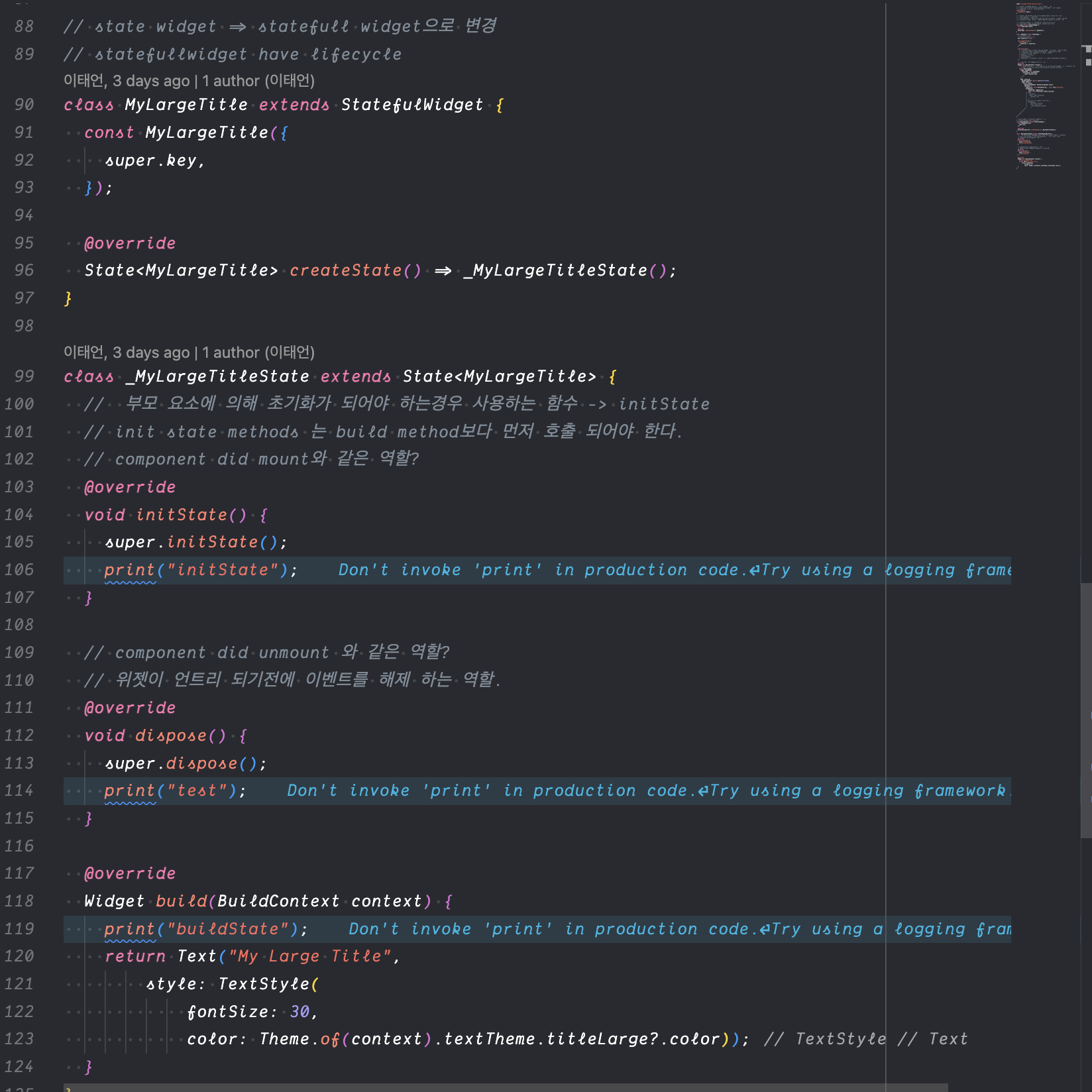Click the print("buildState") statement
The width and height of the screenshot is (1092, 1092).
[x=207, y=929]
